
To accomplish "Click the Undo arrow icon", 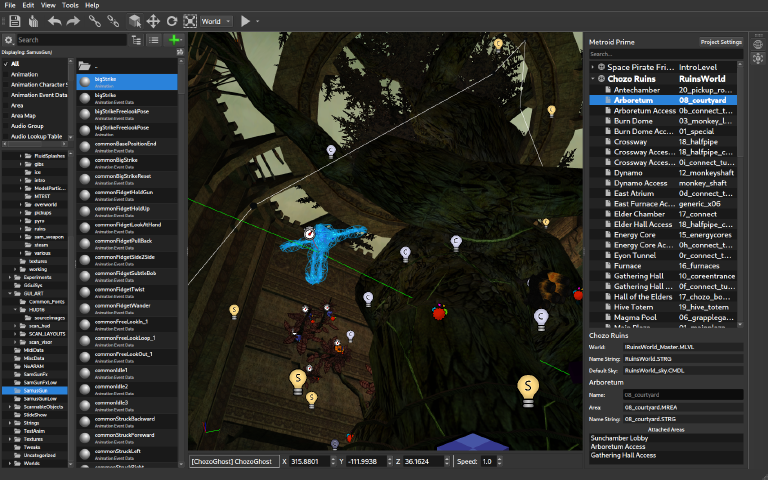I will pyautogui.click(x=54, y=20).
